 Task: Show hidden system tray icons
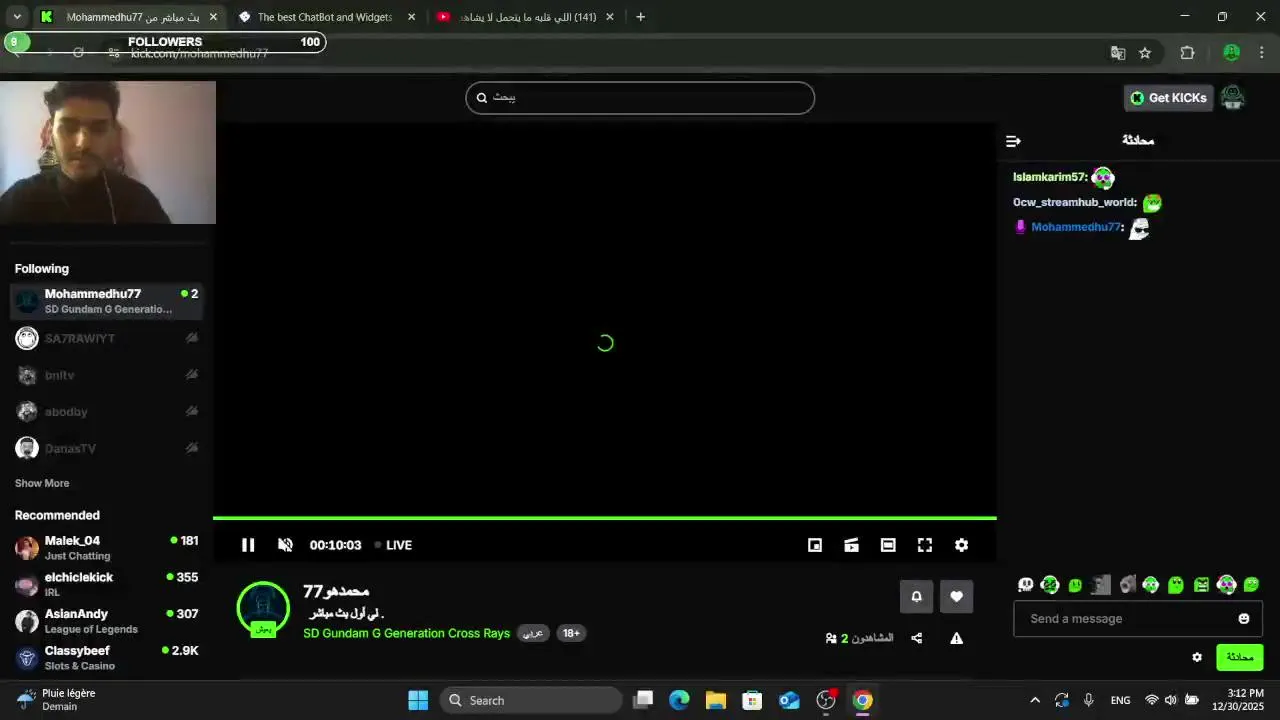point(1035,700)
